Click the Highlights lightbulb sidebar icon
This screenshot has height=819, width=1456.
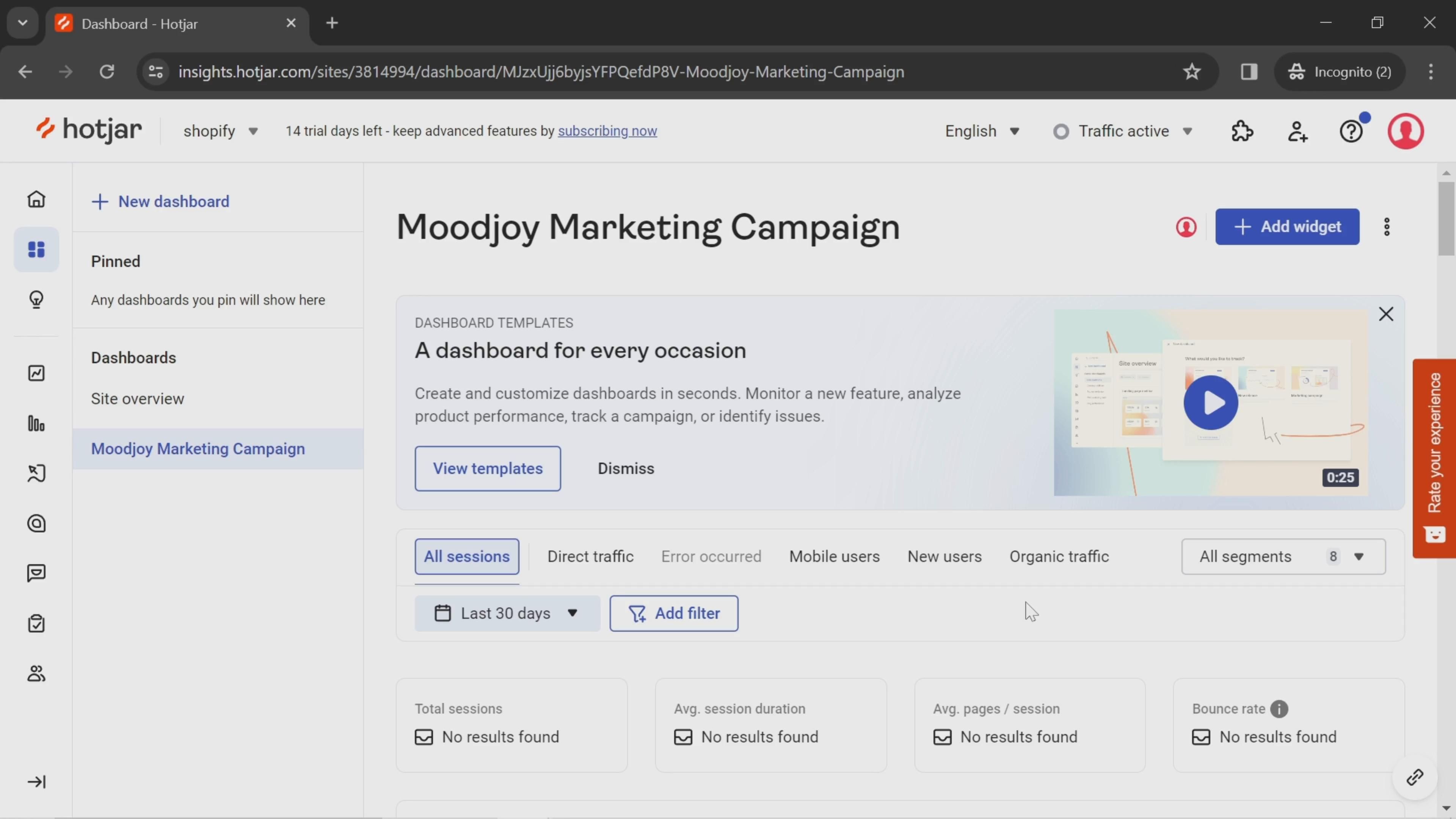[x=36, y=299]
